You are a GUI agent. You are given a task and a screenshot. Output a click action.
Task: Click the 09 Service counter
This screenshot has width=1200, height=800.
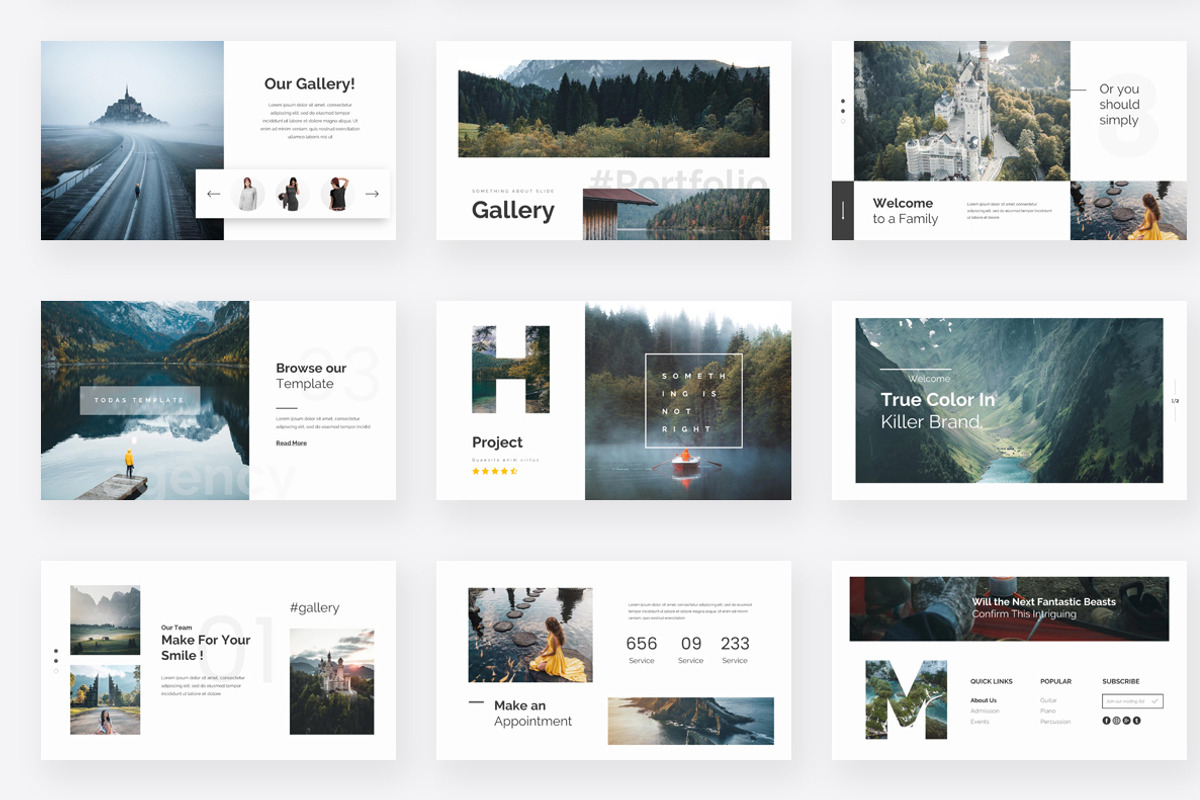coord(691,649)
